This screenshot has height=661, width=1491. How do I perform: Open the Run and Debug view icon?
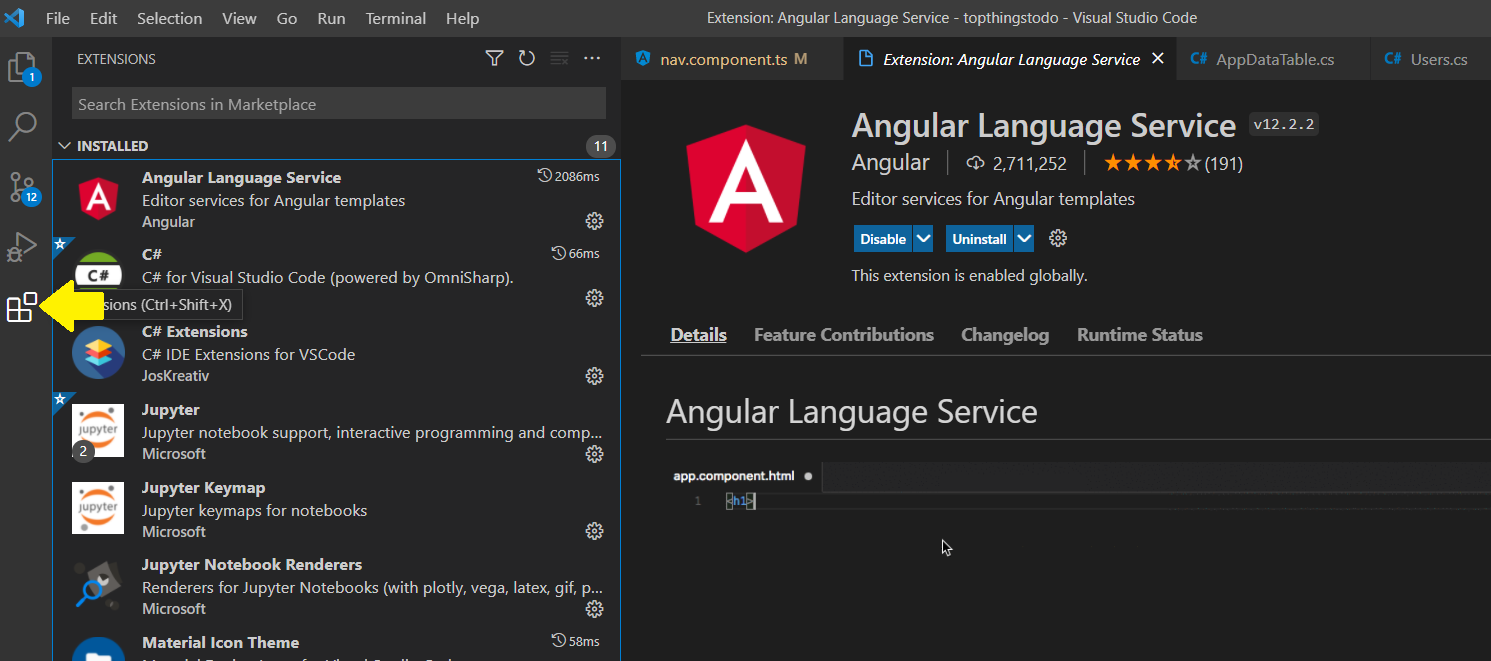pos(23,247)
